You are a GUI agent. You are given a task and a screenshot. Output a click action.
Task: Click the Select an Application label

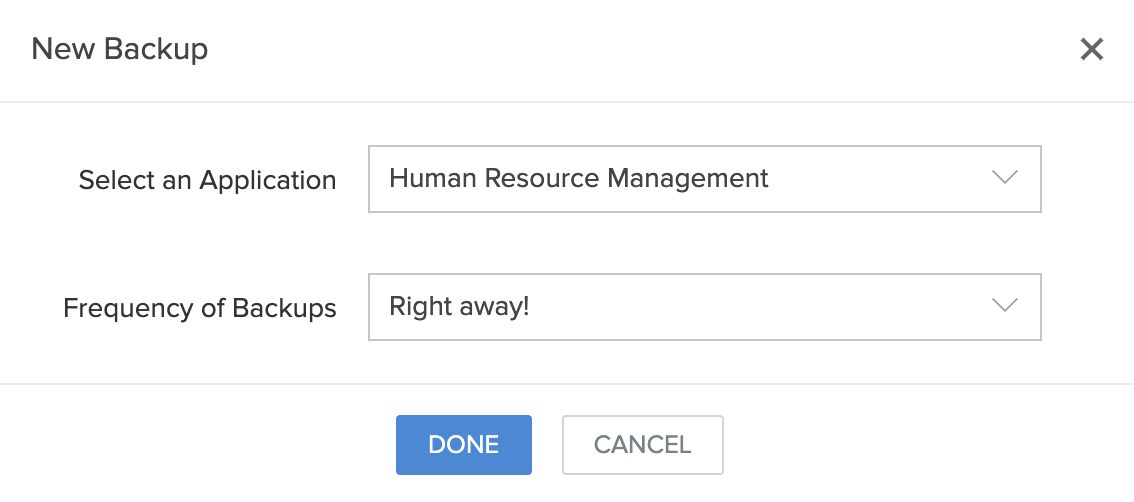coord(207,181)
